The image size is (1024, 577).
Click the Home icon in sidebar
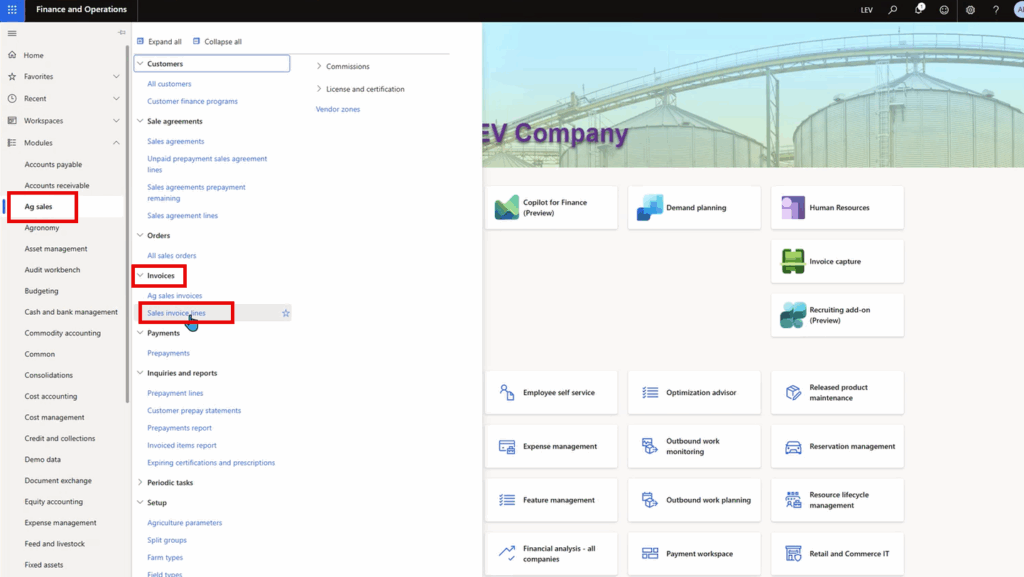pyautogui.click(x=12, y=55)
